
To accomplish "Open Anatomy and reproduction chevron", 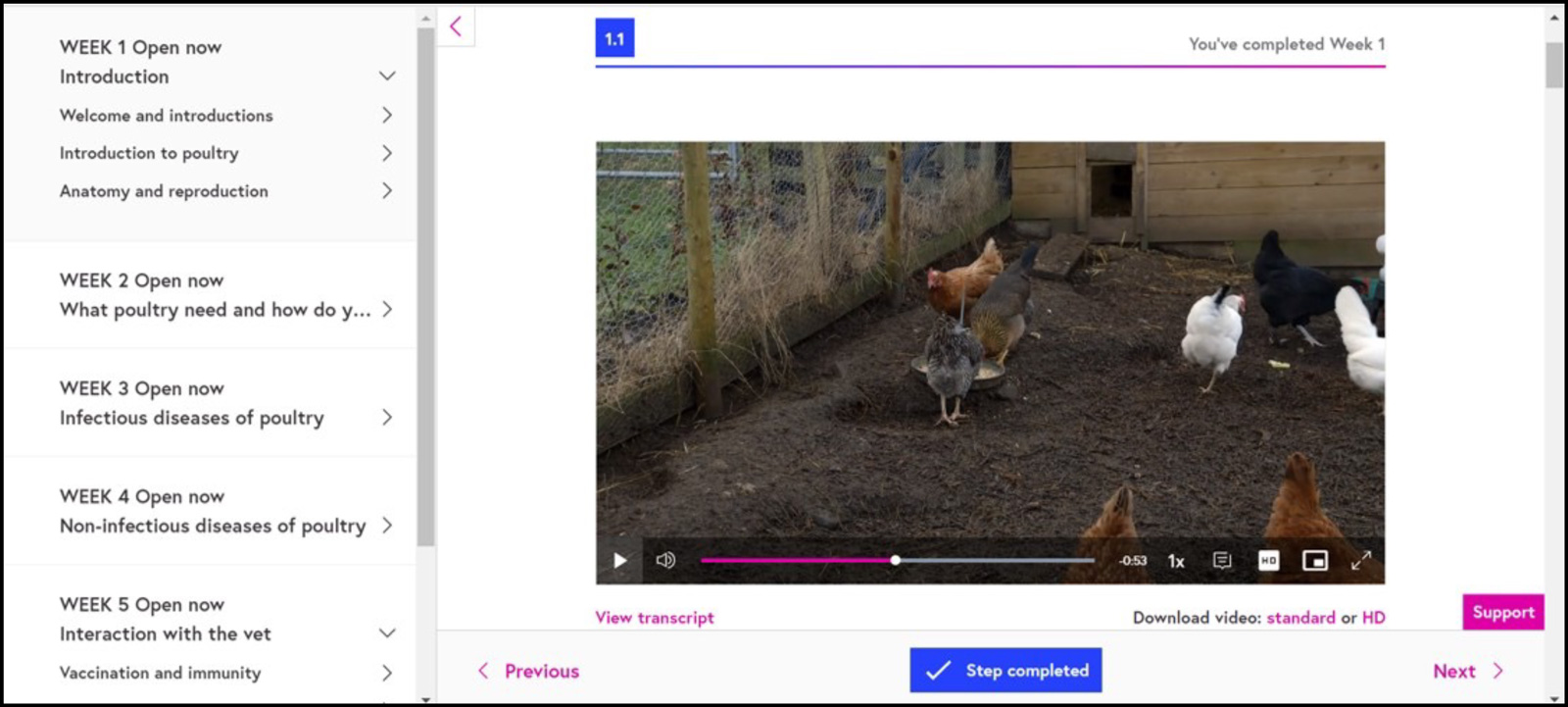I will click(387, 191).
